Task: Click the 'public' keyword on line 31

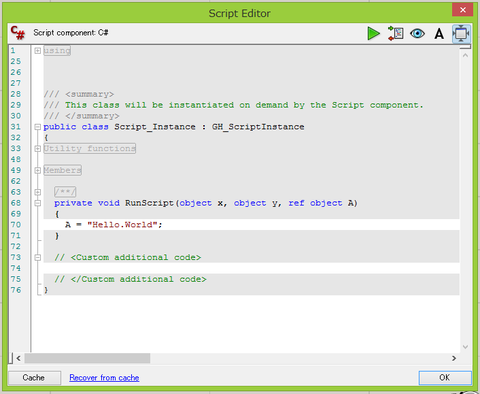Action: (60, 127)
